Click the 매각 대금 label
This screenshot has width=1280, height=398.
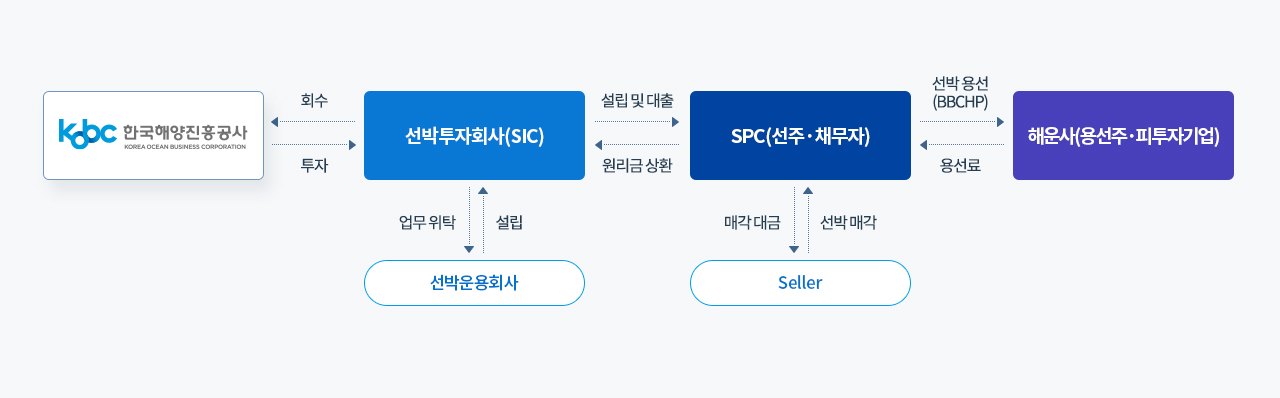(752, 222)
